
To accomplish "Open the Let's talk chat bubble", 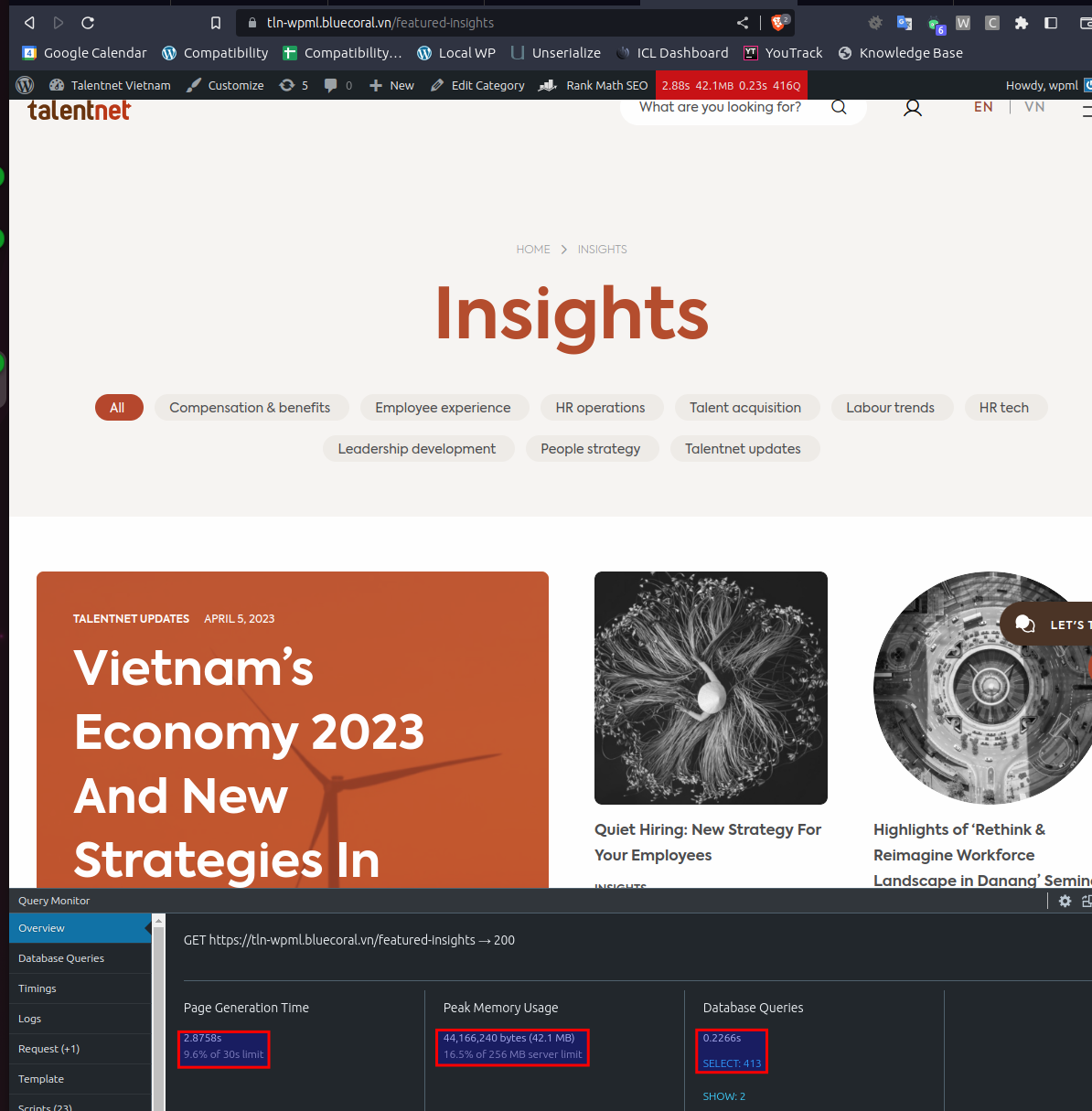I will pos(1047,624).
